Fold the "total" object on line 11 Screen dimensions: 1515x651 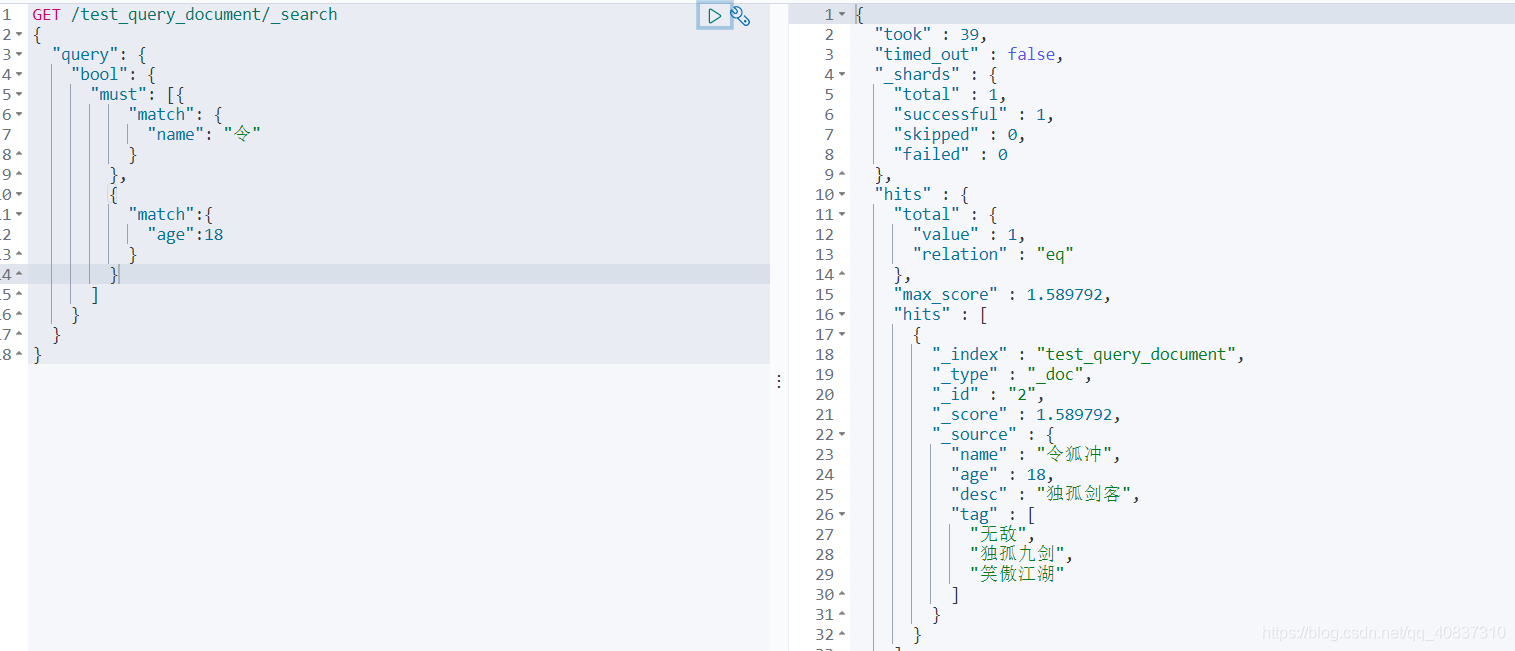(842, 214)
